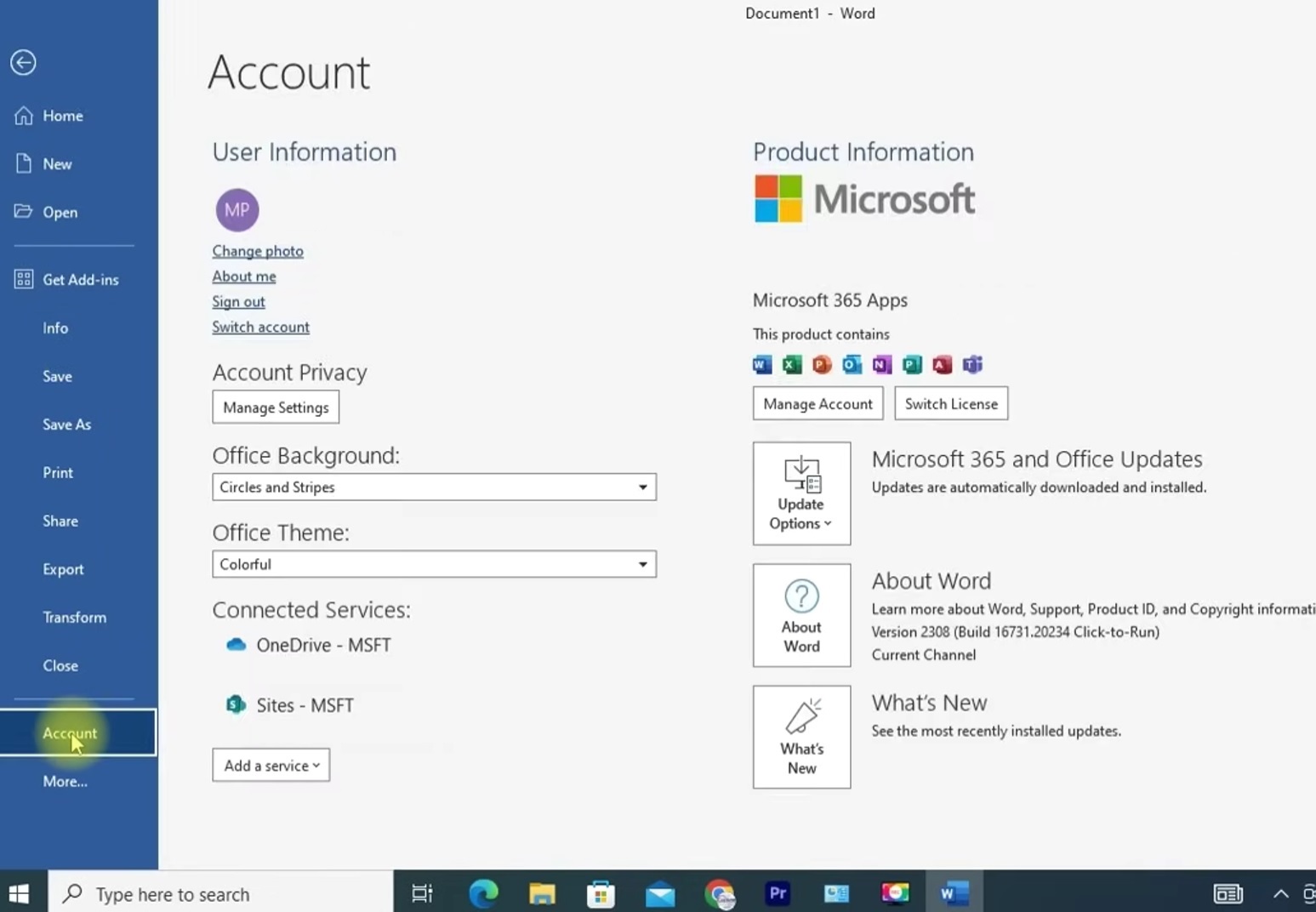This screenshot has width=1316, height=912.
Task: Select New in the backstage sidebar
Action: click(x=57, y=164)
